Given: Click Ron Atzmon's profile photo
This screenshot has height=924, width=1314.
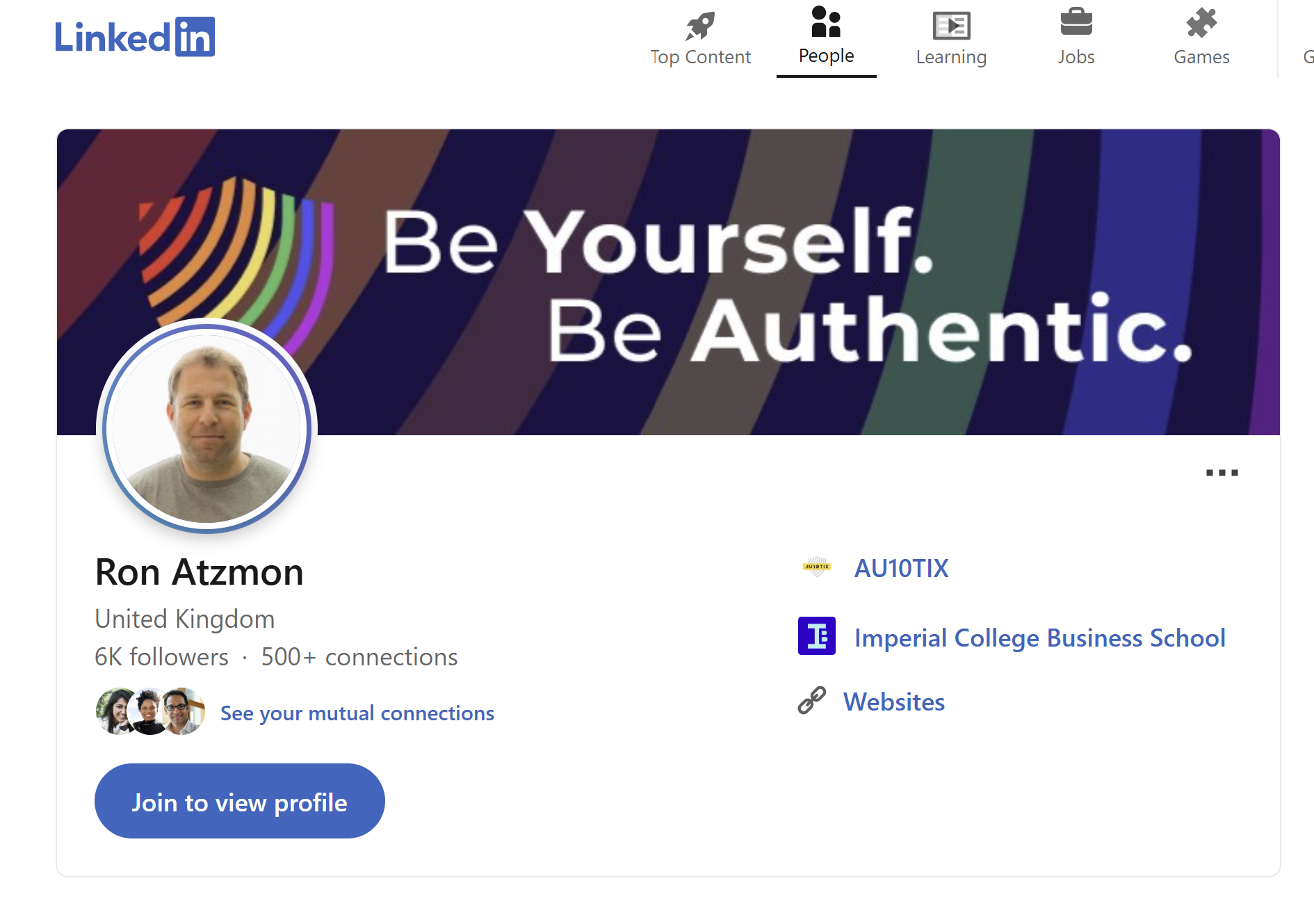Looking at the screenshot, I should point(206,428).
